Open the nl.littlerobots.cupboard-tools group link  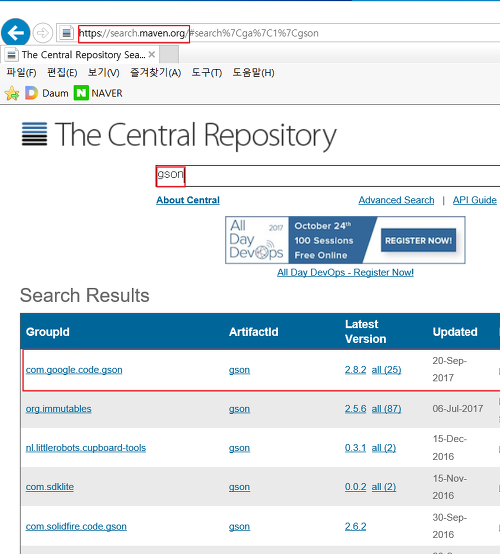click(x=86, y=448)
